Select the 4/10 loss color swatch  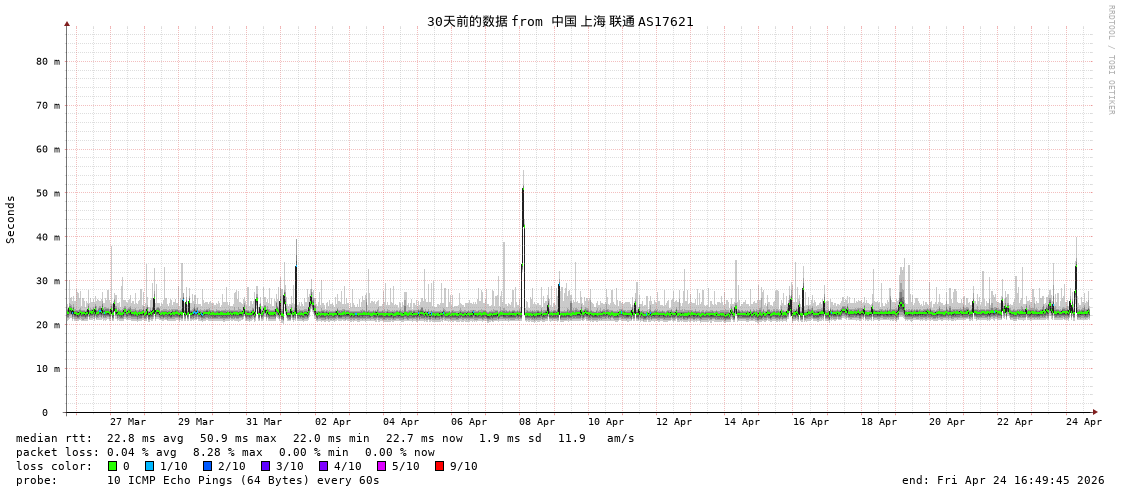323,466
